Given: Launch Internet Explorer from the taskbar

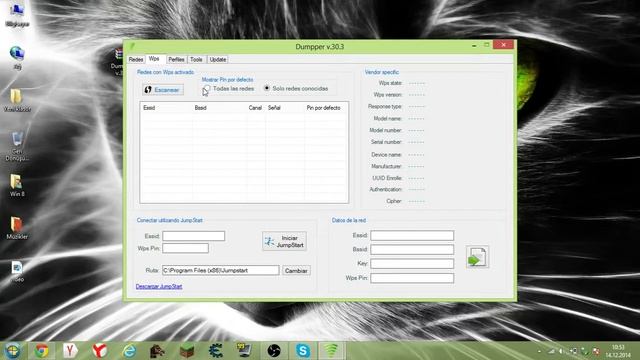Looking at the screenshot, I should pos(129,351).
